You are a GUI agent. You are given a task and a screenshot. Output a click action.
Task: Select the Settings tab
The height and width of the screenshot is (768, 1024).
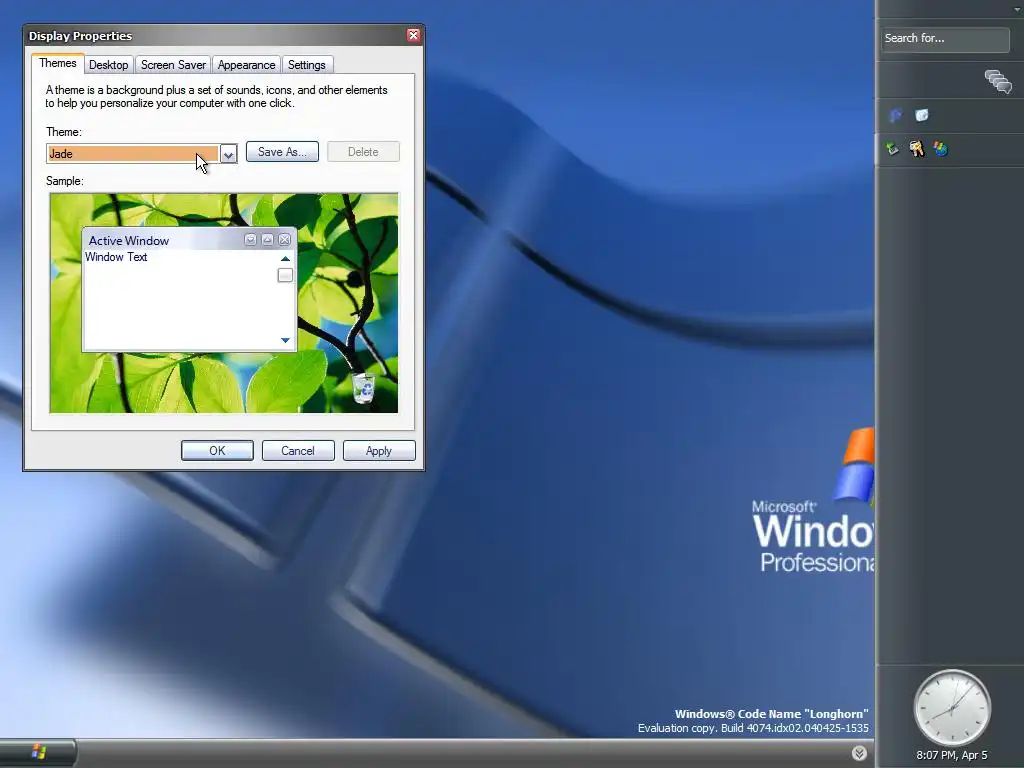pyautogui.click(x=307, y=65)
